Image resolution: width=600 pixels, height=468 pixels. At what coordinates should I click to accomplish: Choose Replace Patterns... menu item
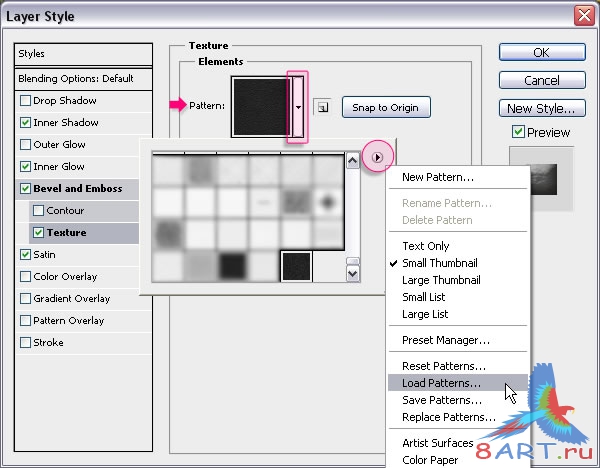tap(458, 417)
